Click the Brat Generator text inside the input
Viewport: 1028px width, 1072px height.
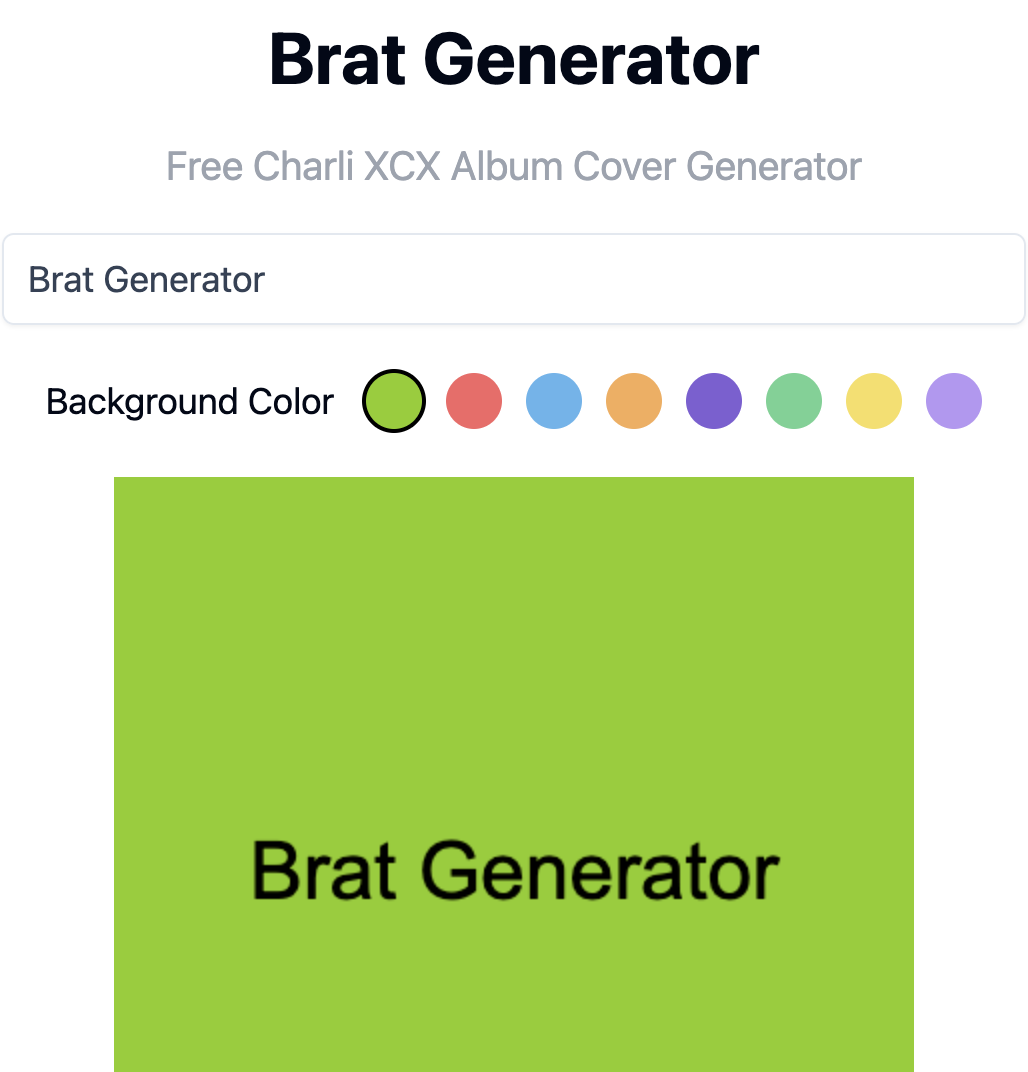point(146,279)
